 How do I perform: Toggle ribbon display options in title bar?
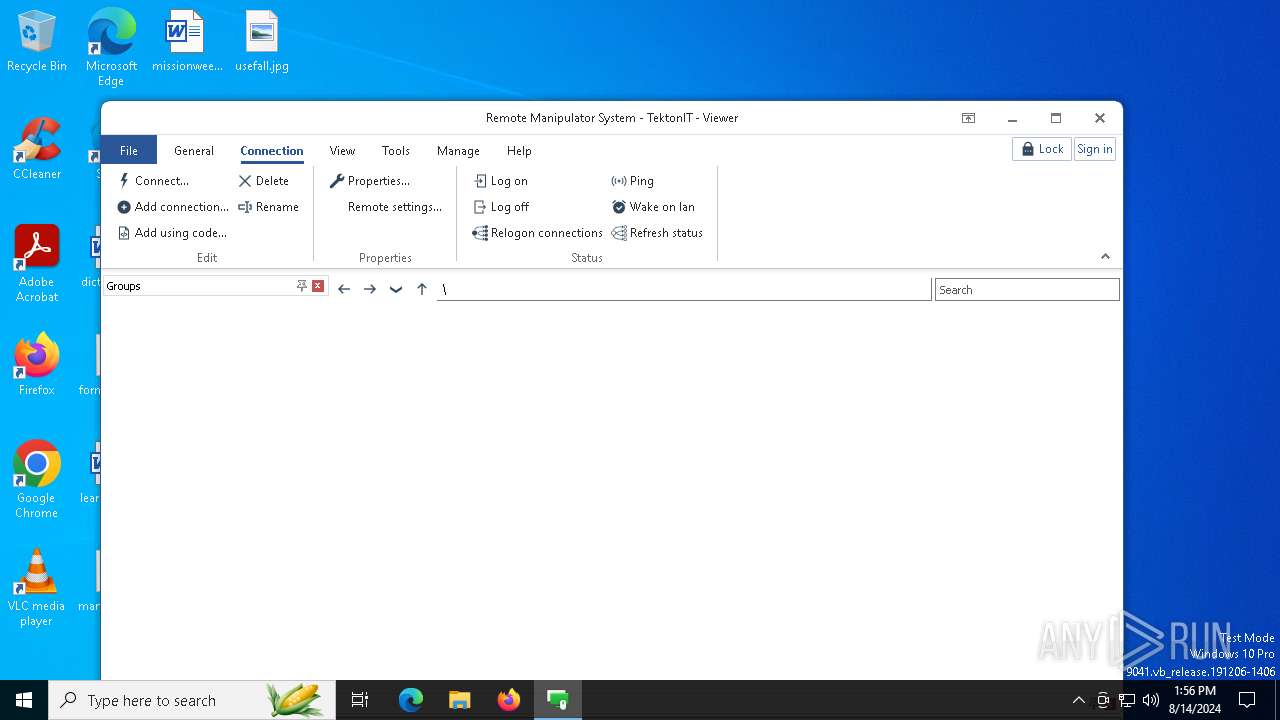click(968, 118)
